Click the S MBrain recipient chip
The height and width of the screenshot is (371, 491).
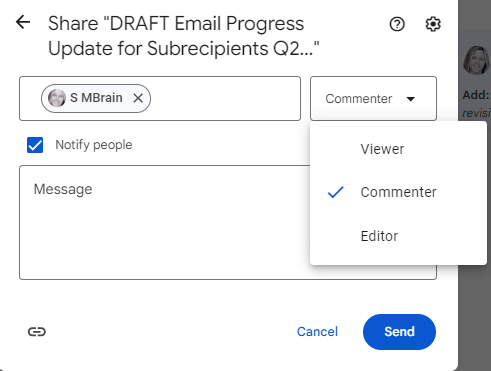tap(96, 98)
